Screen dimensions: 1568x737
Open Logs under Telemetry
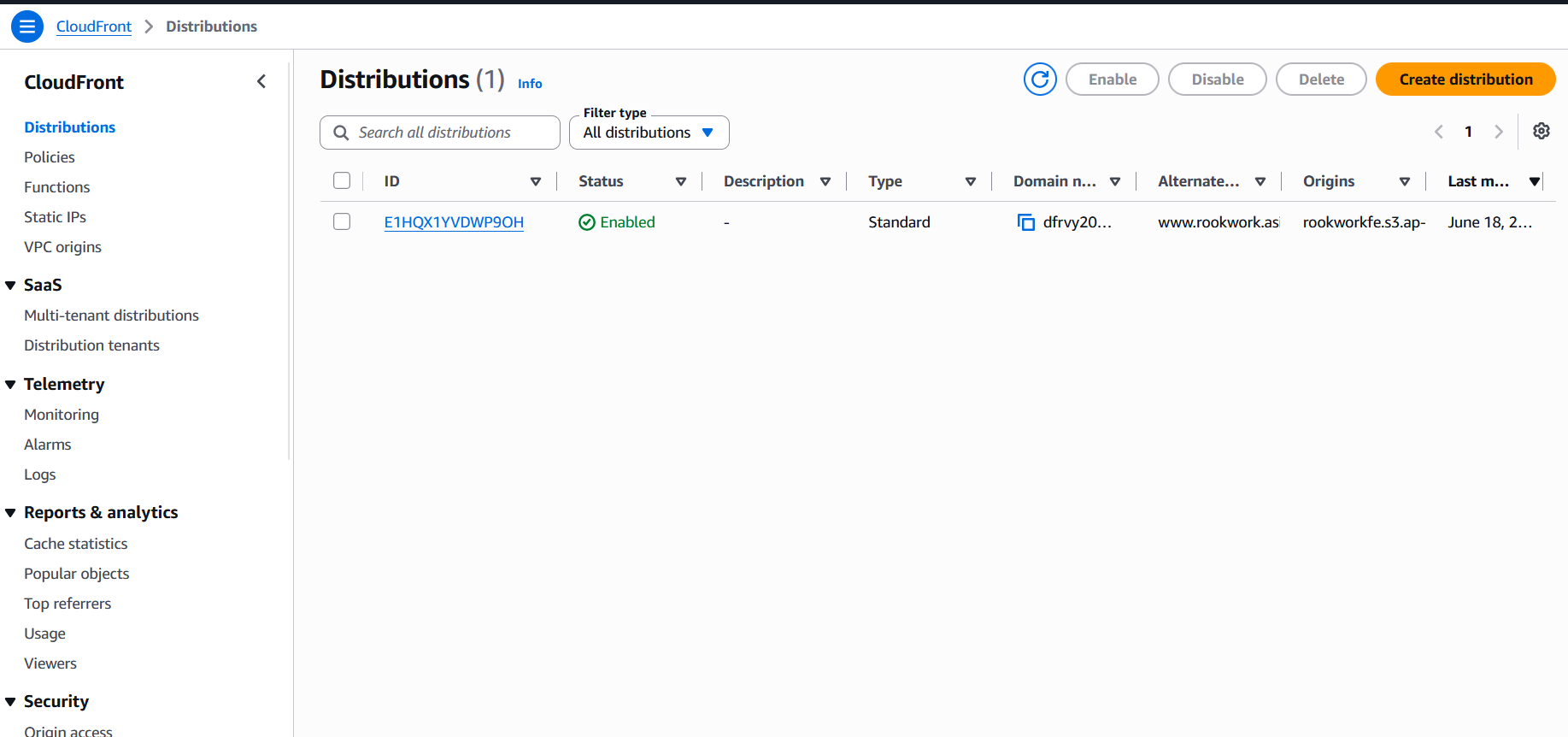(x=40, y=475)
